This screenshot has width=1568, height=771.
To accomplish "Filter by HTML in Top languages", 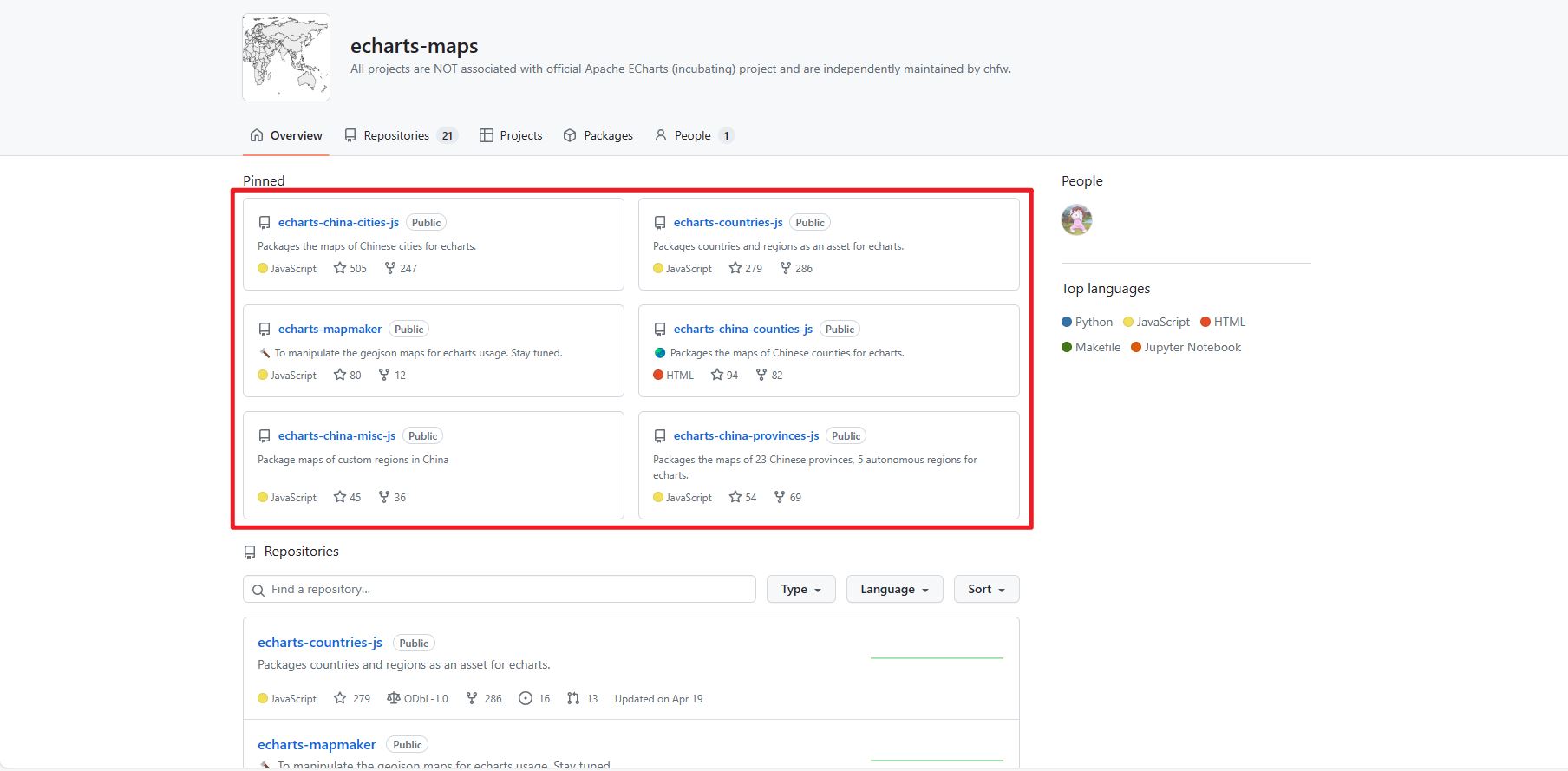I will (1223, 322).
